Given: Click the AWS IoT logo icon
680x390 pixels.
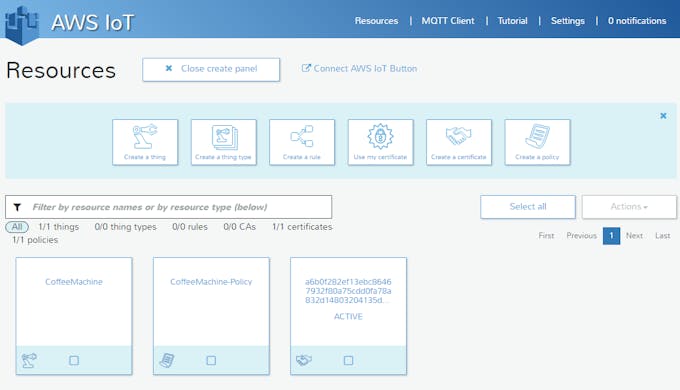Looking at the screenshot, I should 22,24.
